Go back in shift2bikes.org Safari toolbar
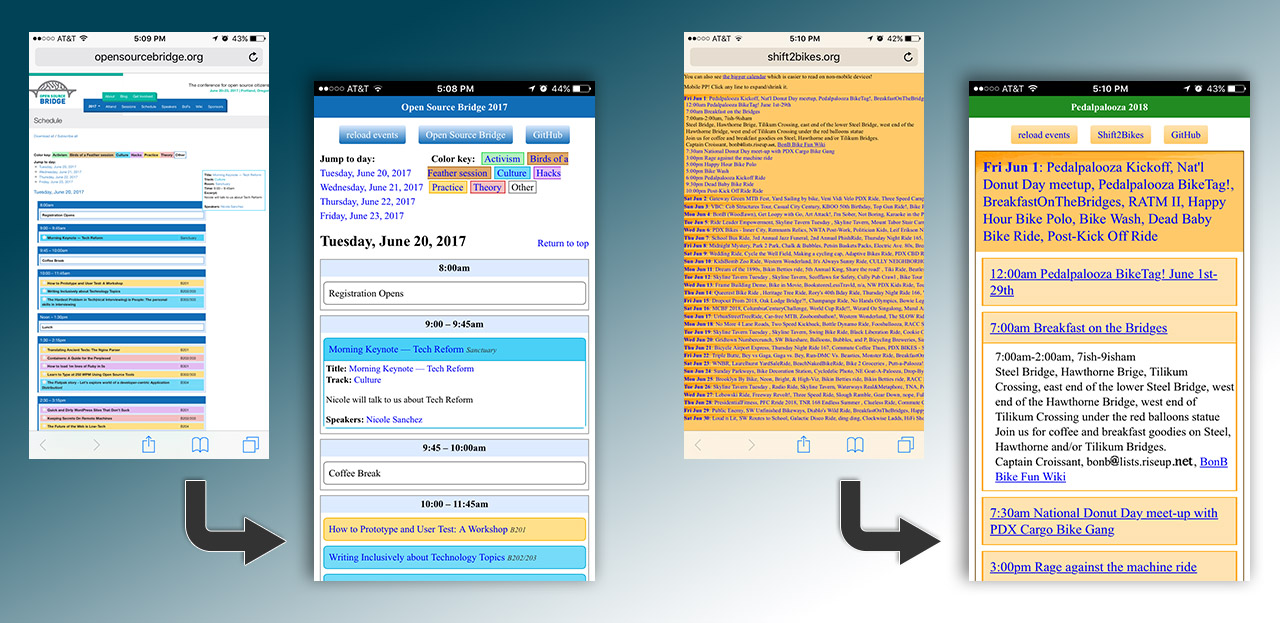The width and height of the screenshot is (1280, 623). [x=698, y=445]
